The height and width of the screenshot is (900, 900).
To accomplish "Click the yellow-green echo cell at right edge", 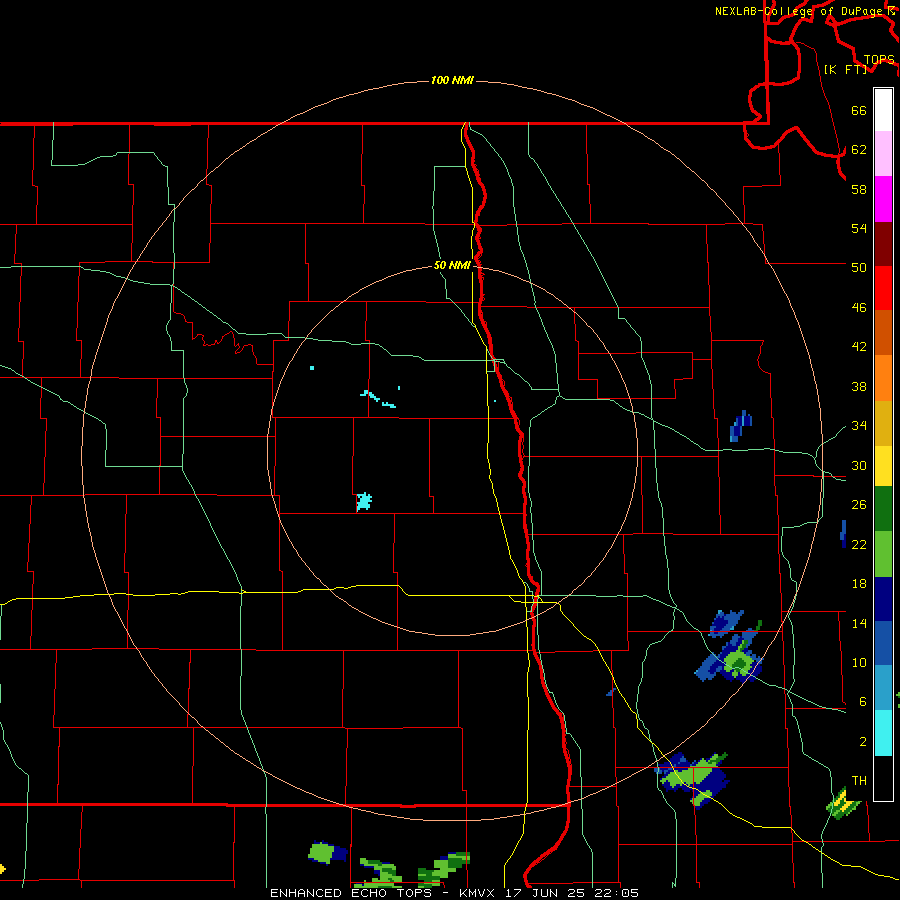I will point(843,804).
